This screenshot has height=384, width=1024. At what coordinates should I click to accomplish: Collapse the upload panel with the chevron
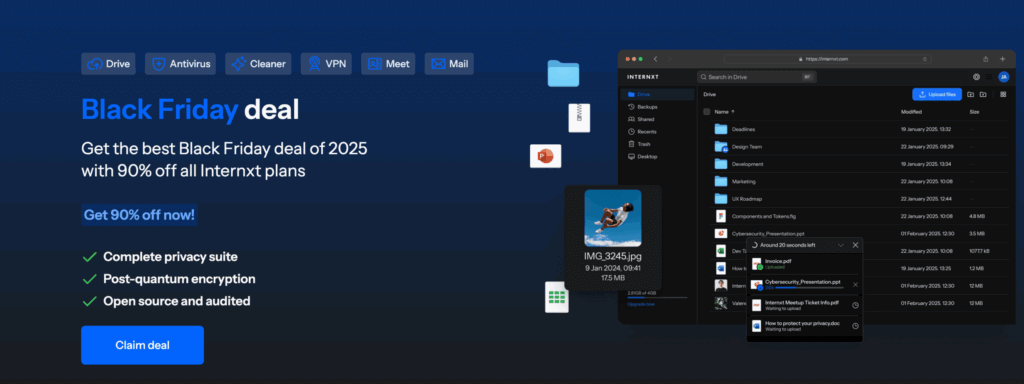click(841, 245)
